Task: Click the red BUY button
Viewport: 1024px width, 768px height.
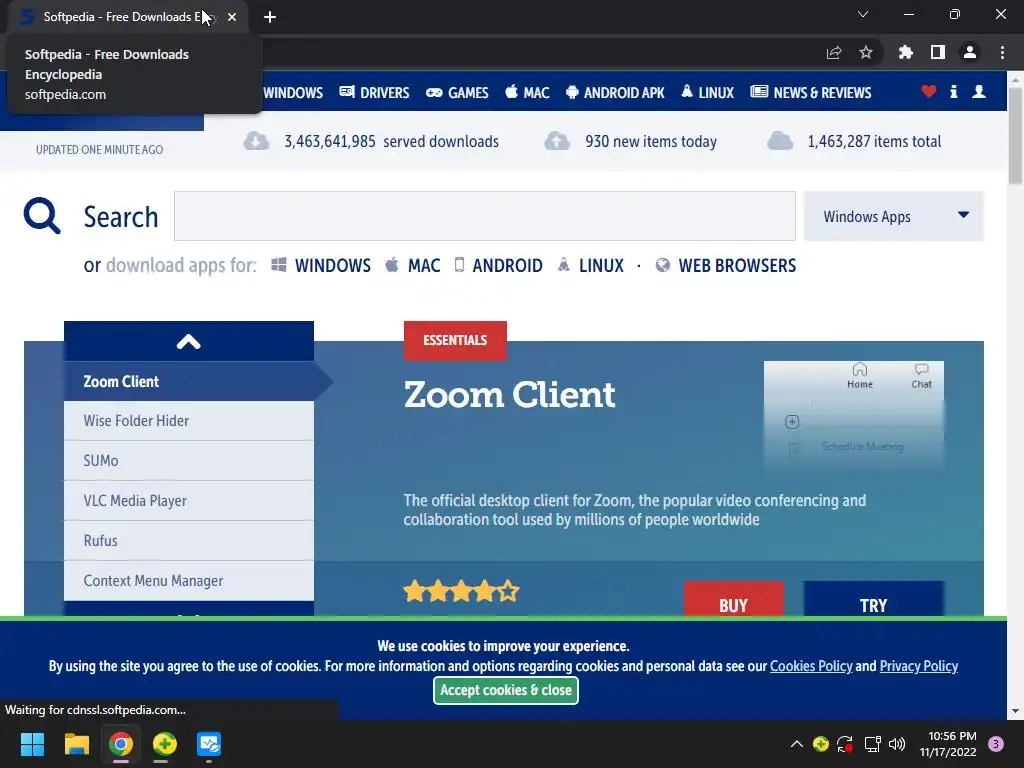Action: click(x=733, y=599)
